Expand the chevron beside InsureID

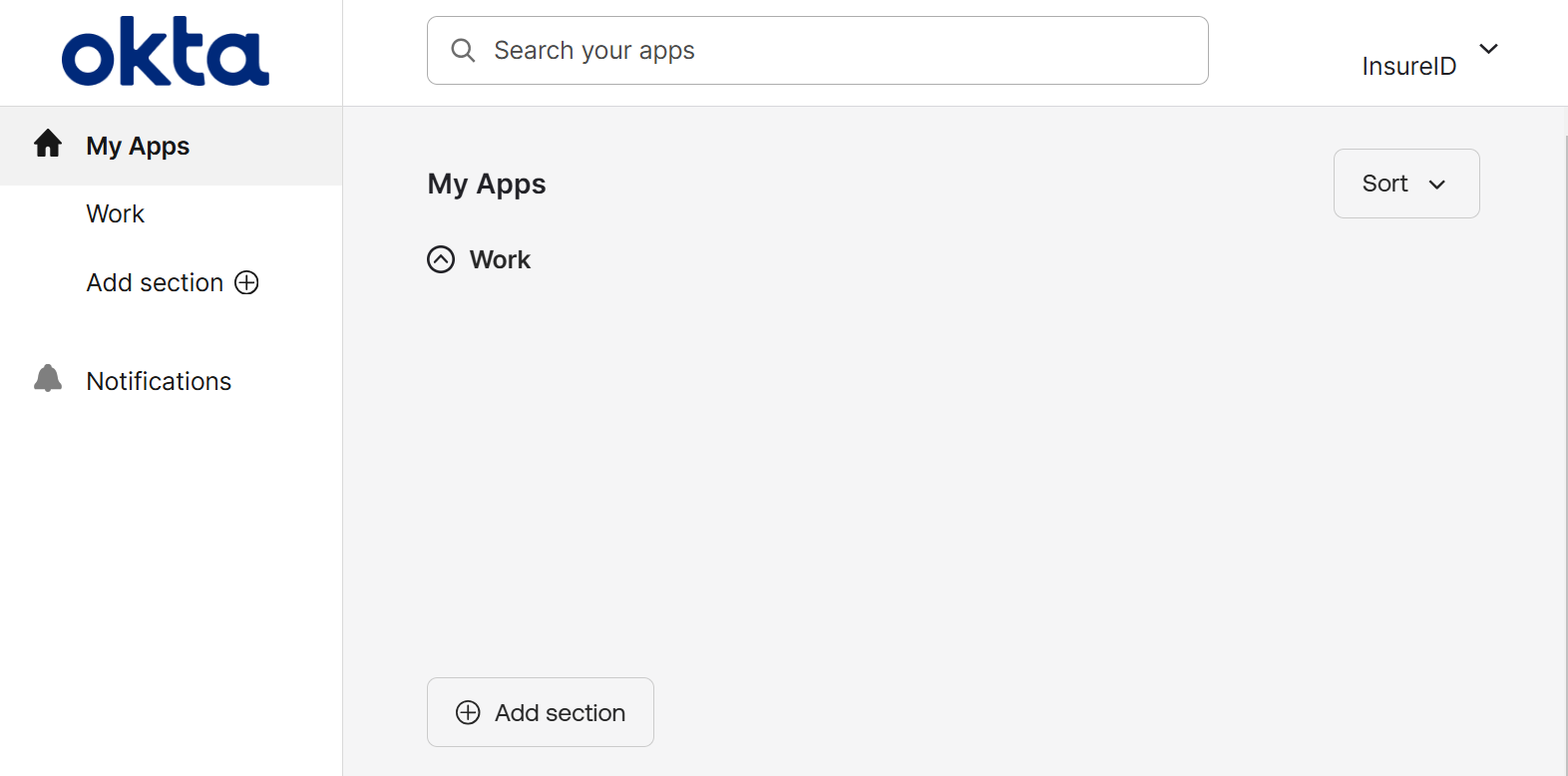point(1488,49)
